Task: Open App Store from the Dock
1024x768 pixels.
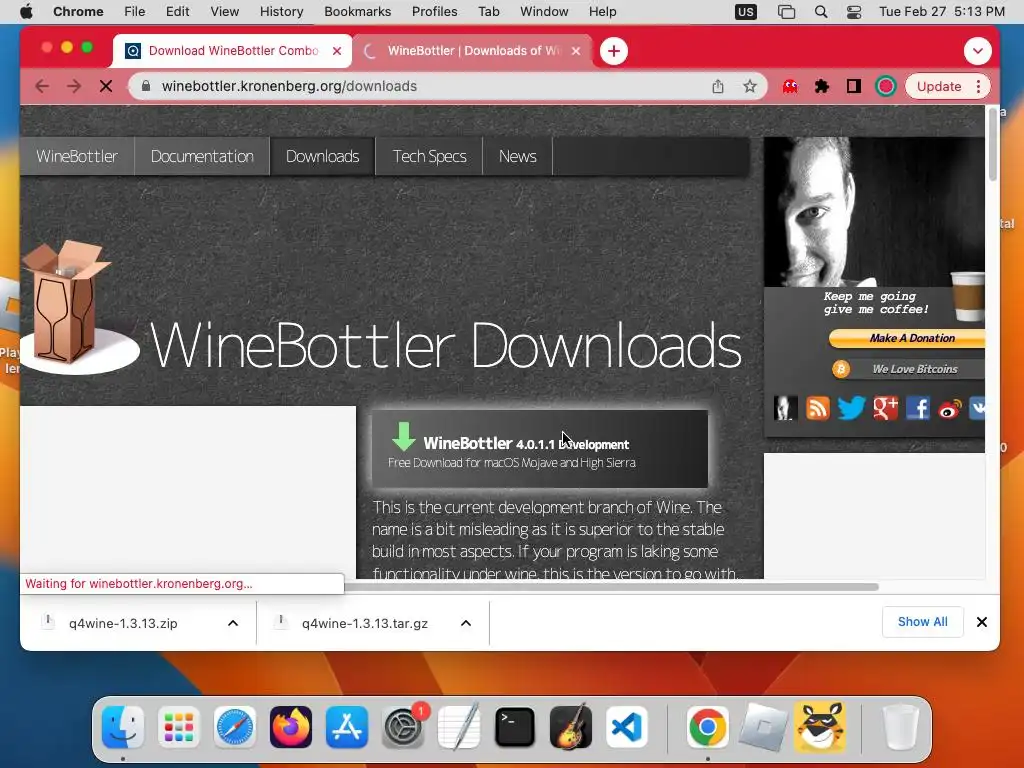Action: [347, 727]
